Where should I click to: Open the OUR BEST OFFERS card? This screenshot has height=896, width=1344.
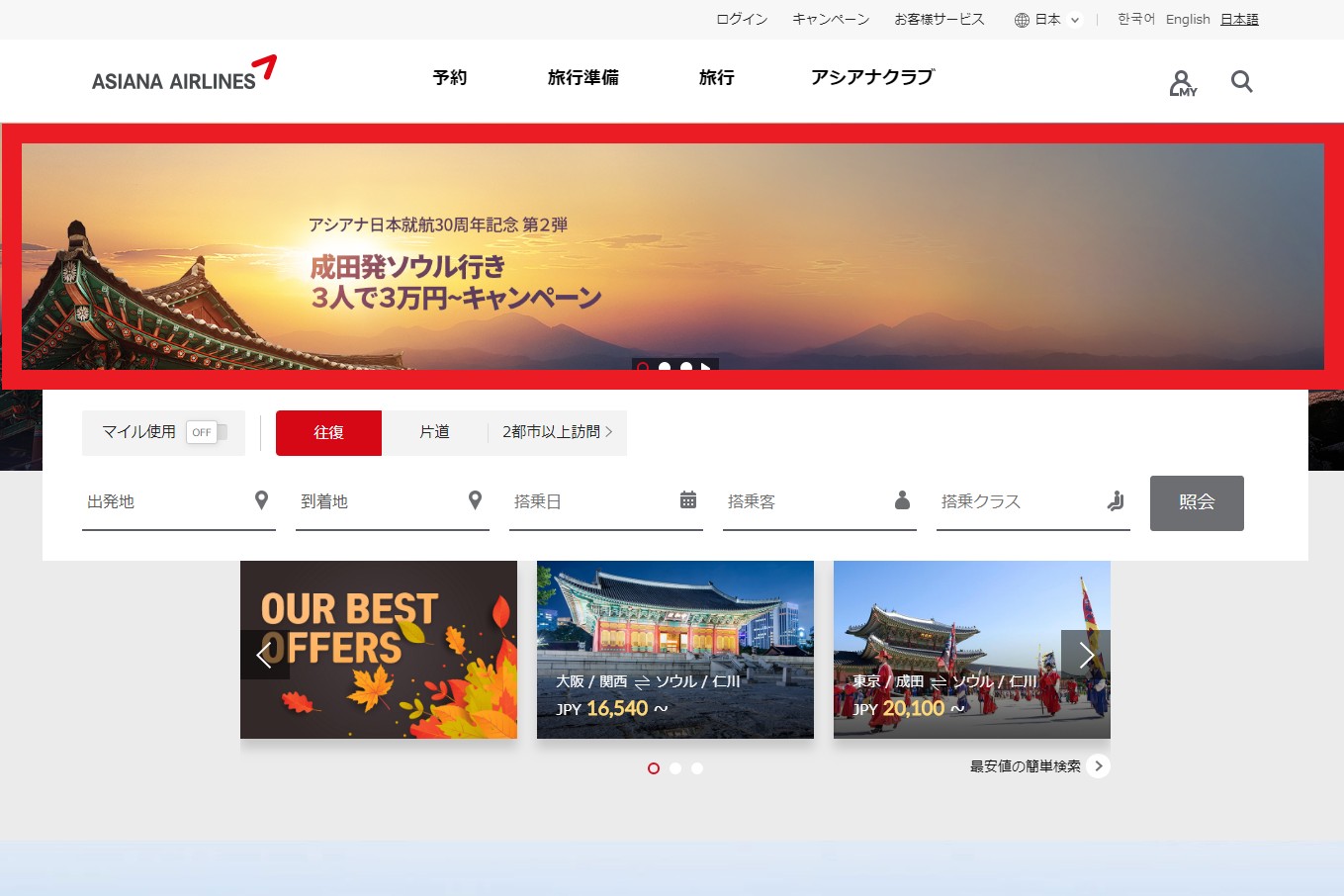tap(379, 650)
